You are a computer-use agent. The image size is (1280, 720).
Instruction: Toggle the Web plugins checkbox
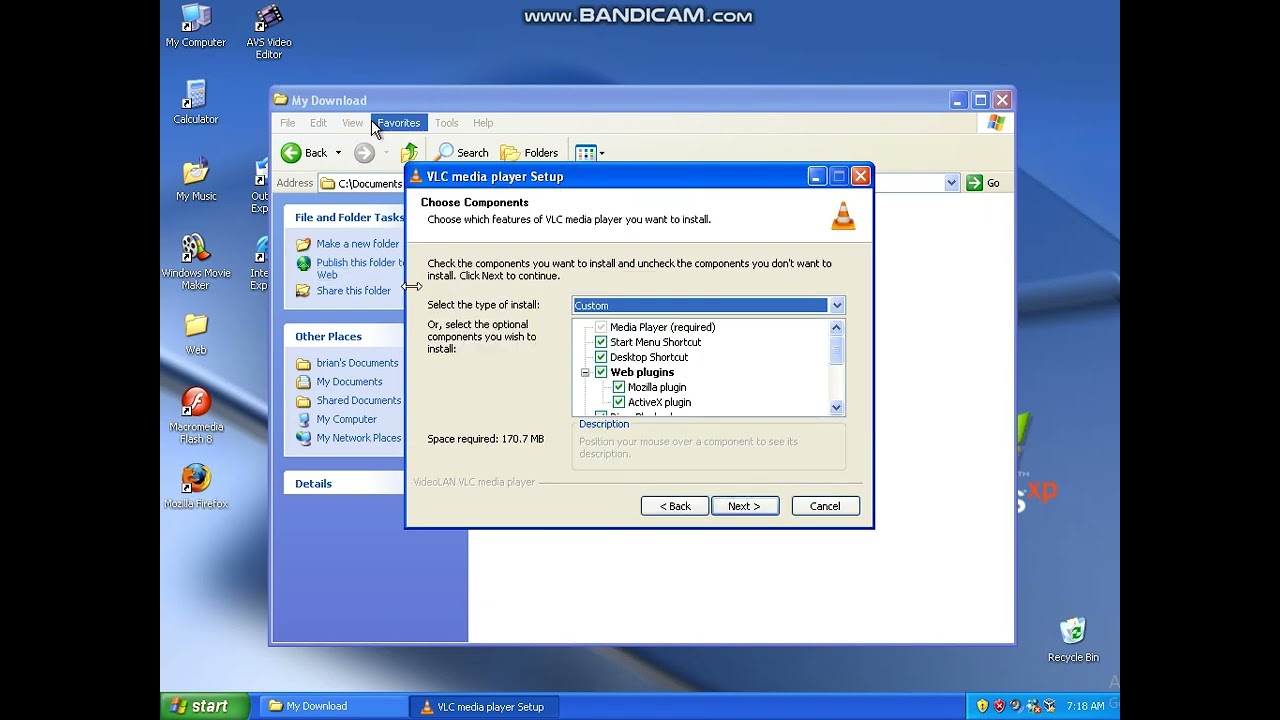(601, 372)
